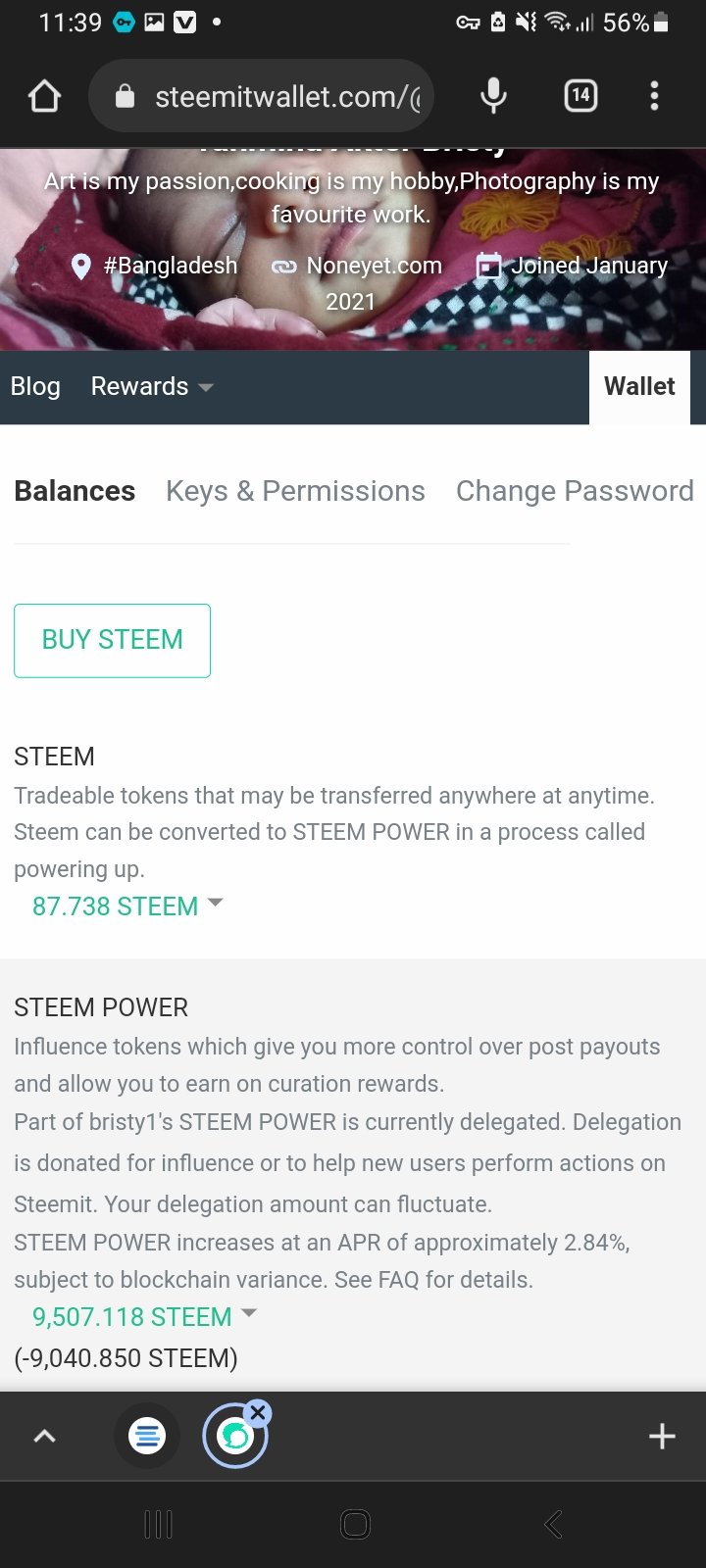The height and width of the screenshot is (1568, 706).
Task: Open the browser three-dot menu
Action: click(x=654, y=96)
